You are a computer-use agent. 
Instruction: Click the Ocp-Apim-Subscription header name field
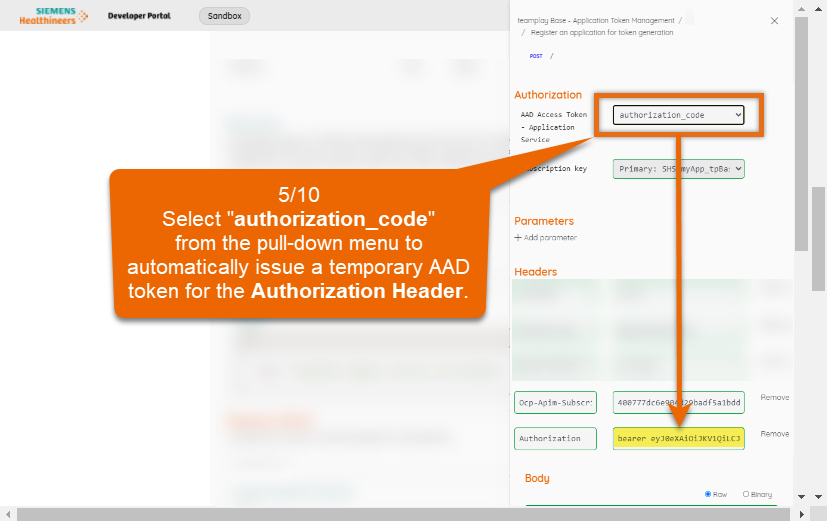555,402
